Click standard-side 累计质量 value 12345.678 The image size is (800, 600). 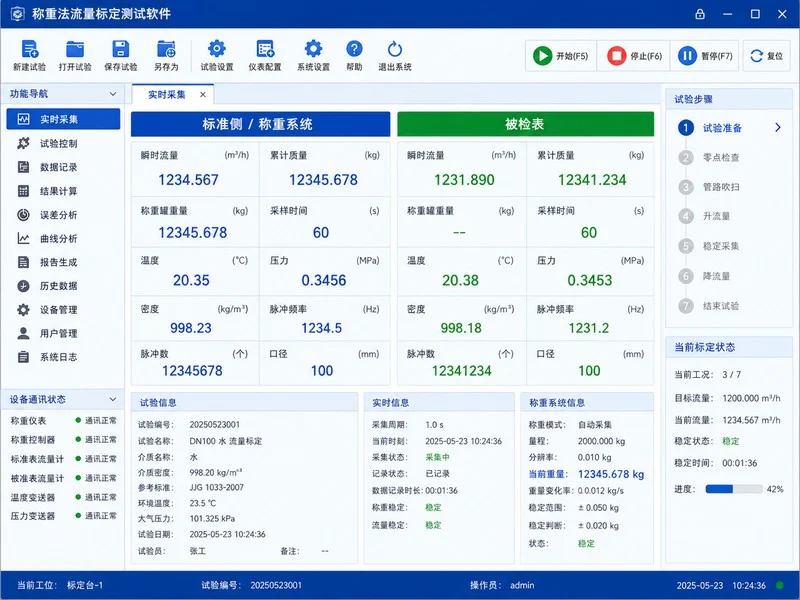pos(323,180)
